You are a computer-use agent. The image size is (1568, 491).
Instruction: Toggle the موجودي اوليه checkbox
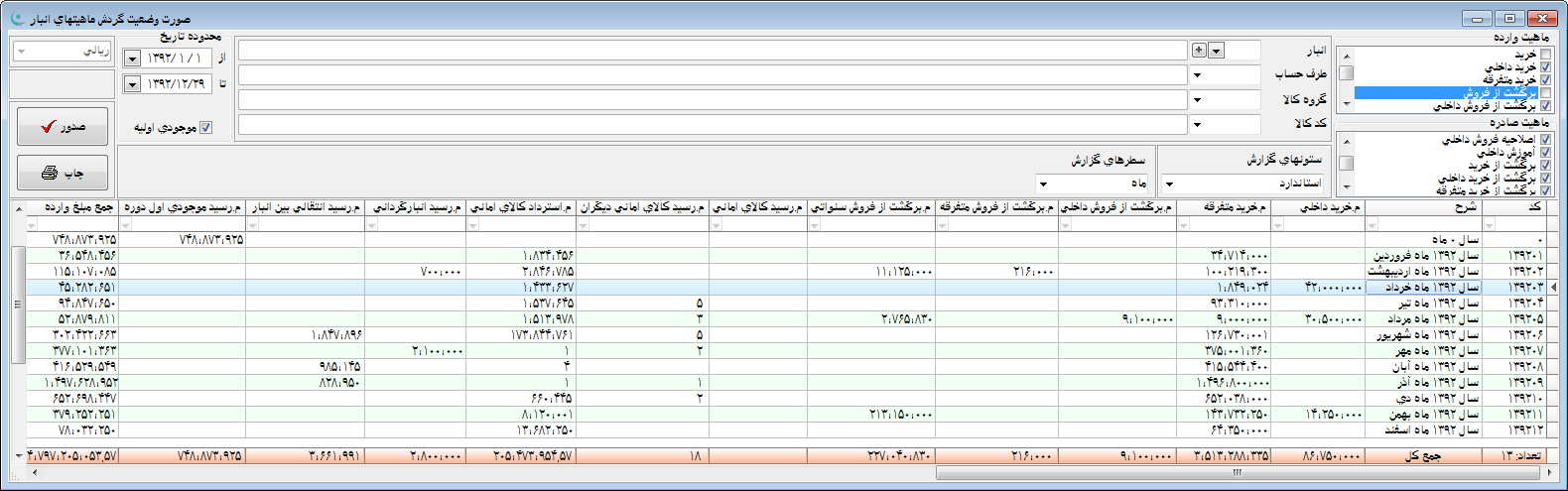tap(205, 127)
